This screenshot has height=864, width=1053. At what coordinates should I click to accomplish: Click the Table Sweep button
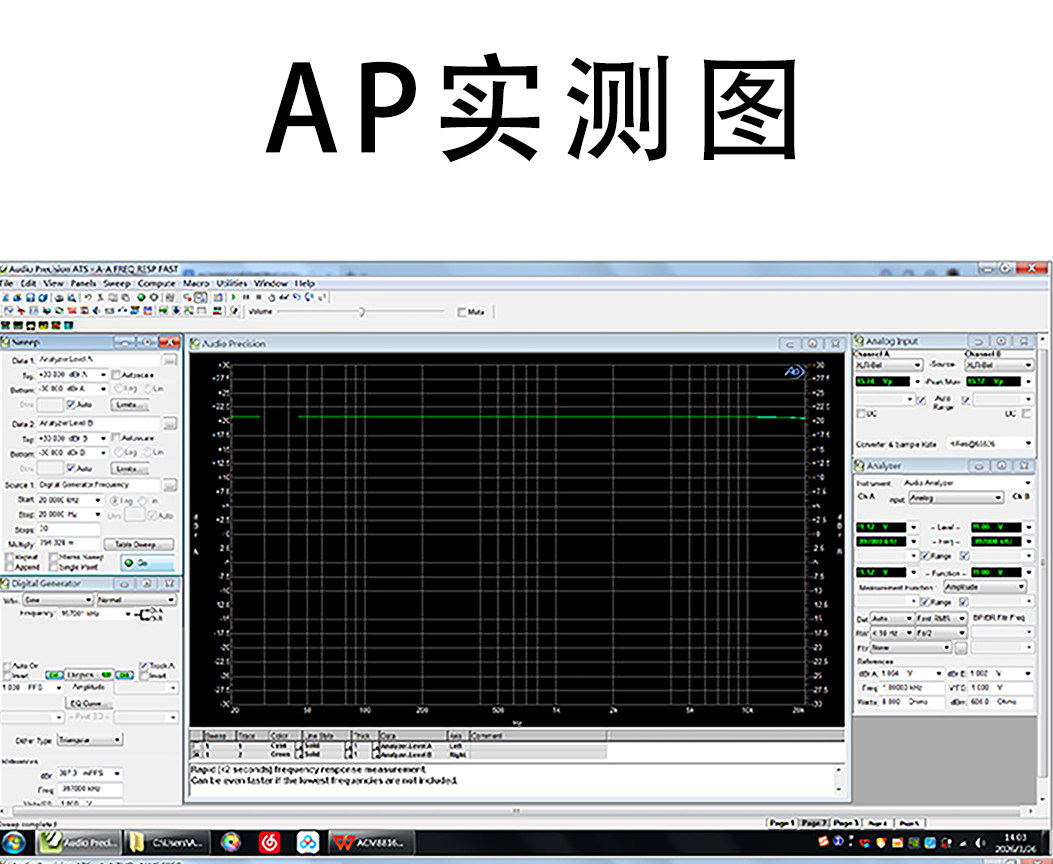pyautogui.click(x=140, y=544)
